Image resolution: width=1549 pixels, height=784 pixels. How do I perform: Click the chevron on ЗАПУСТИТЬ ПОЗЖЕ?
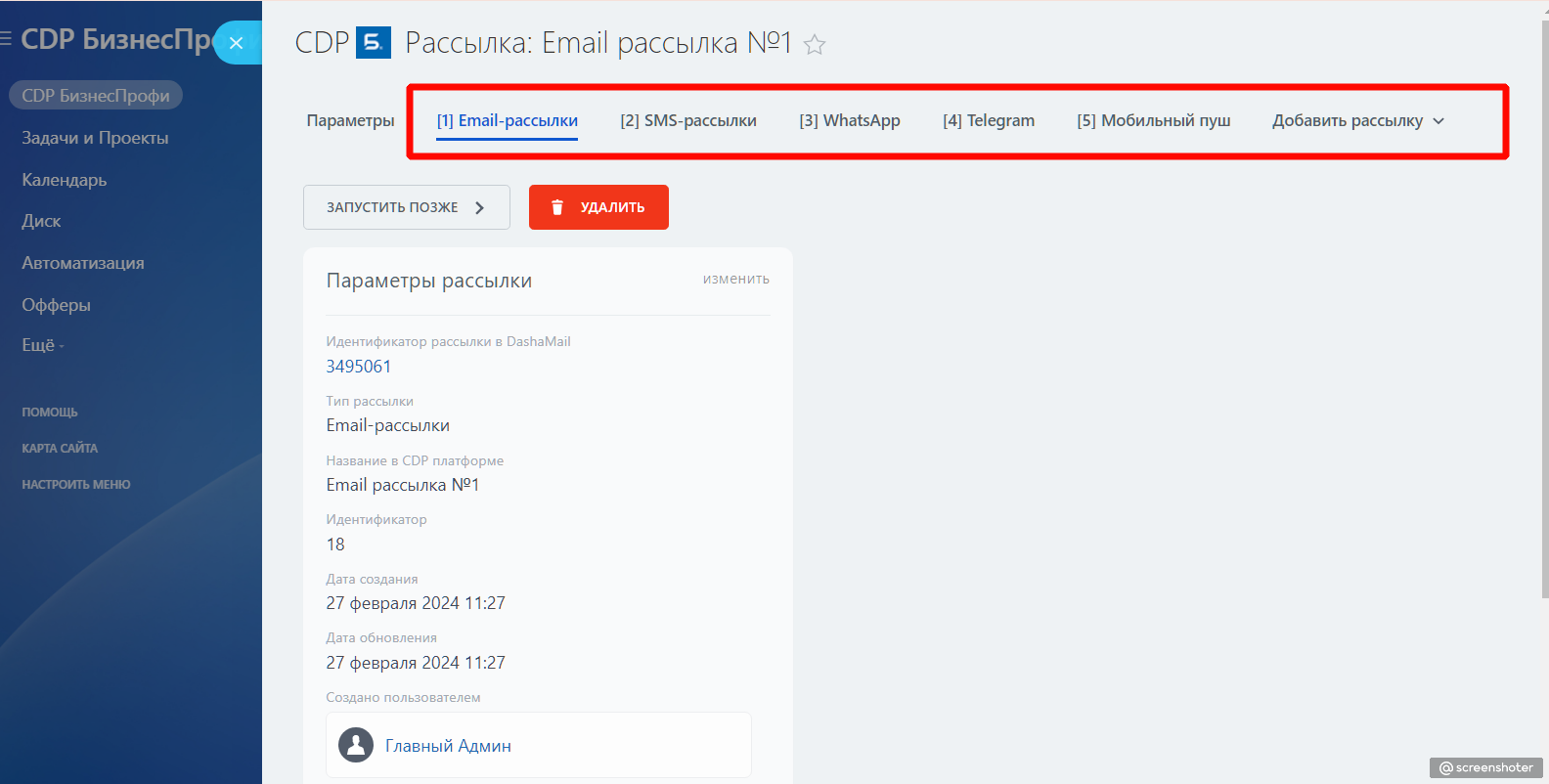click(479, 207)
